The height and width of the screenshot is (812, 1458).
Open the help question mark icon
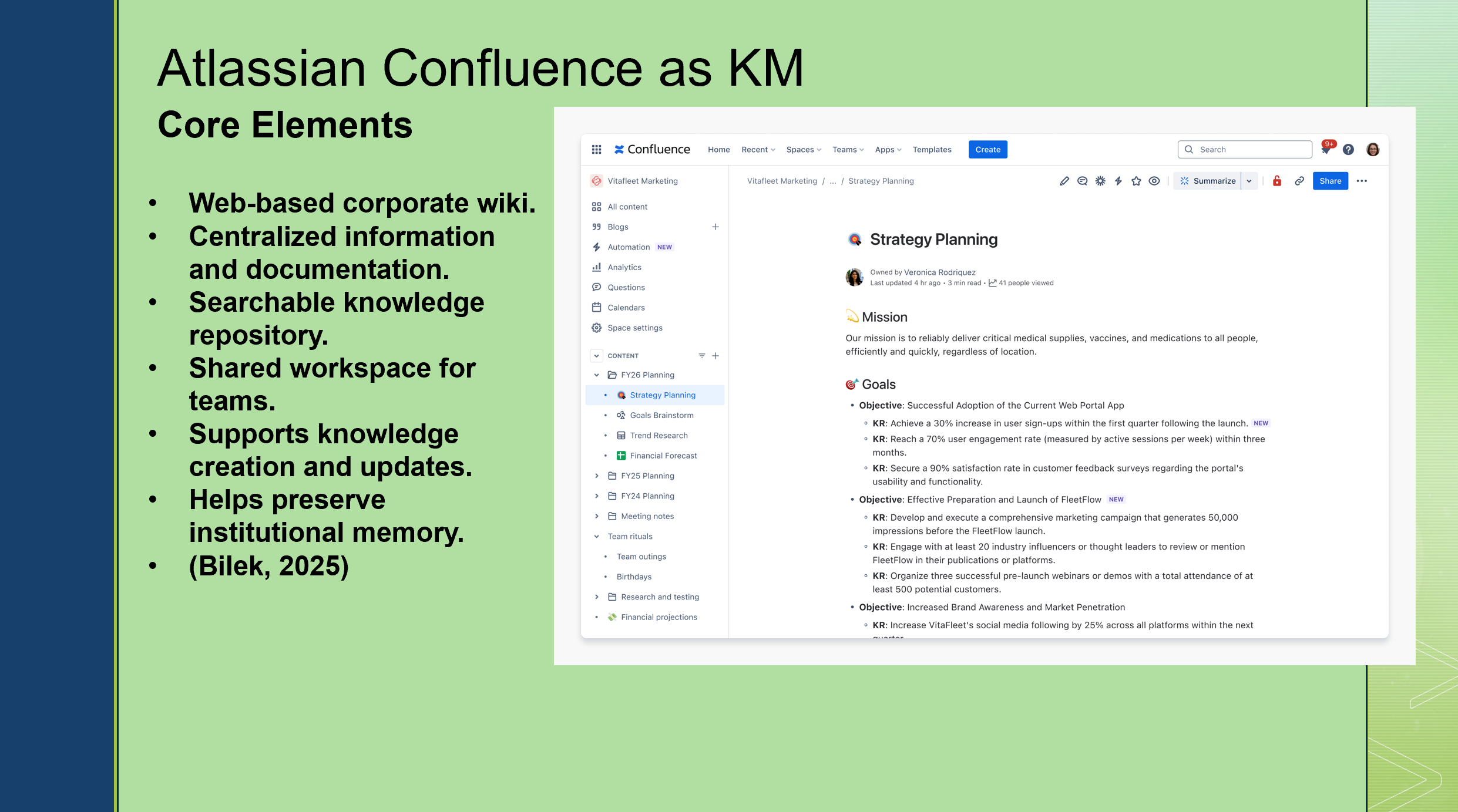[1349, 150]
